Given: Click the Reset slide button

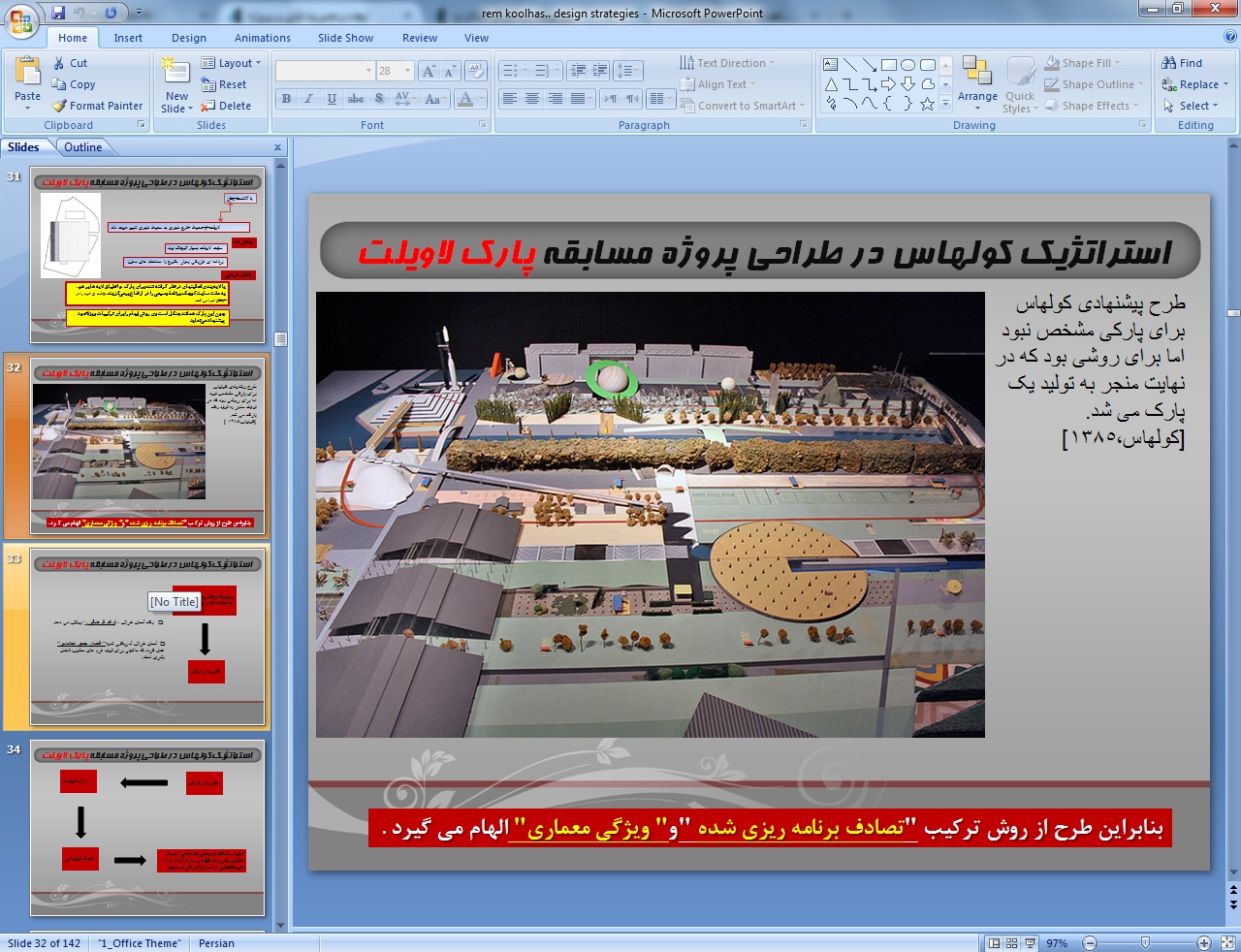Looking at the screenshot, I should (225, 84).
